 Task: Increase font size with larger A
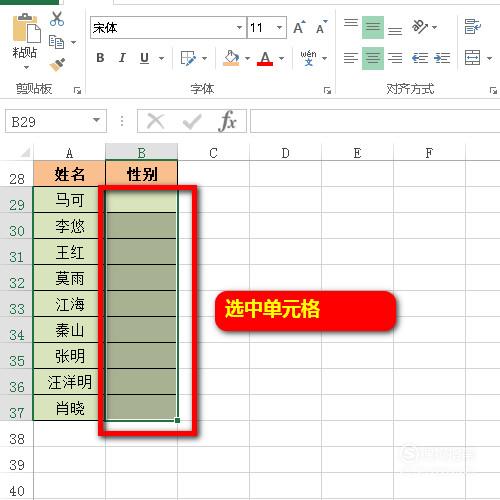[299, 27]
